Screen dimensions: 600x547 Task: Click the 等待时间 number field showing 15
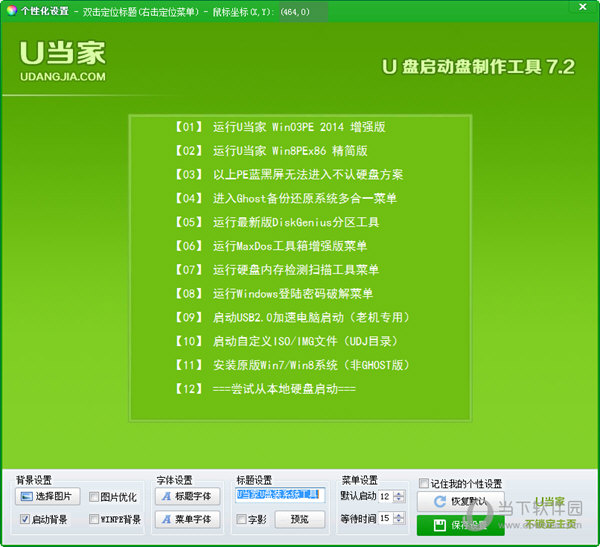[386, 518]
